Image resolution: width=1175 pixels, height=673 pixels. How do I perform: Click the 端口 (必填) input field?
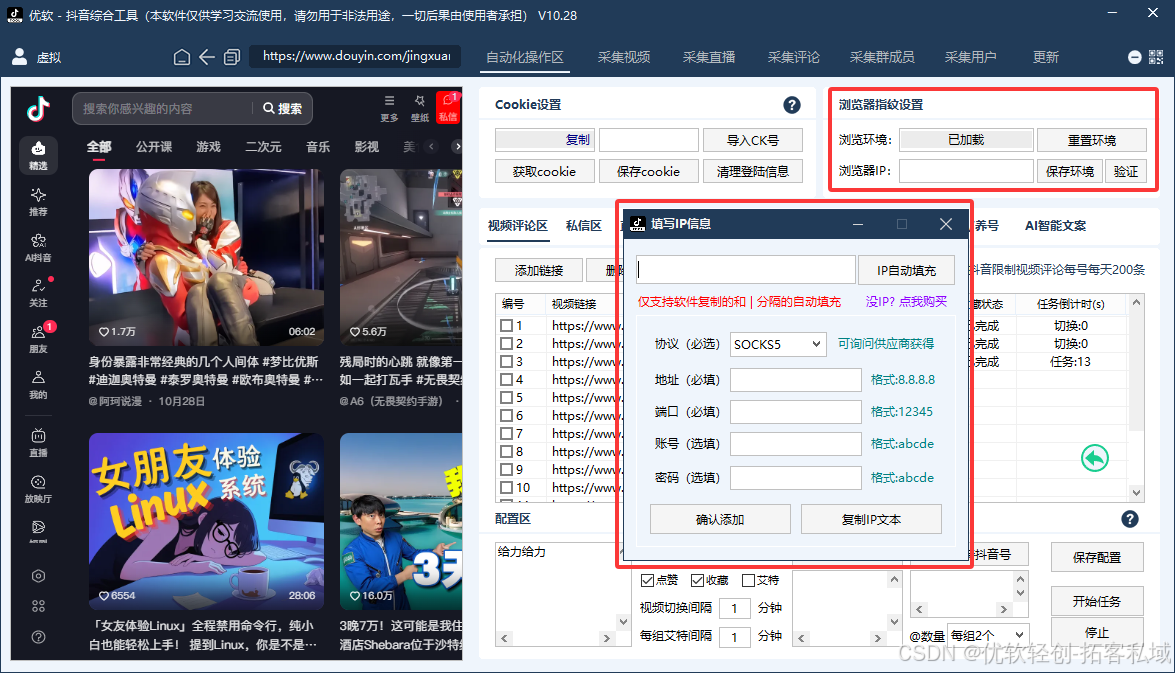(x=796, y=411)
